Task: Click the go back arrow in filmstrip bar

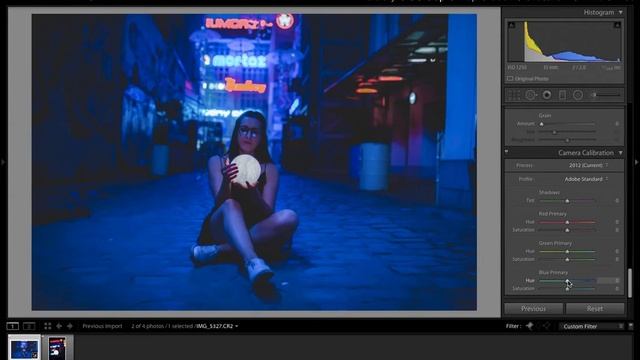Action: click(x=59, y=326)
